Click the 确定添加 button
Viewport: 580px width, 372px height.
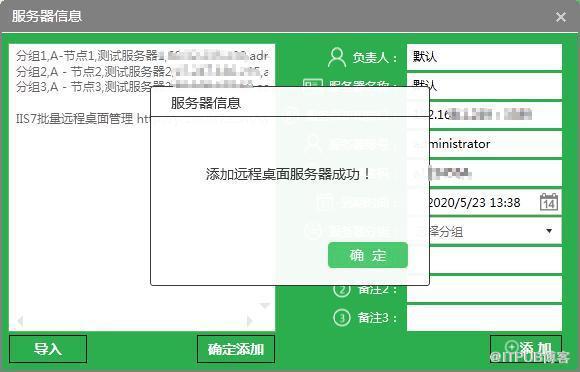[236, 349]
